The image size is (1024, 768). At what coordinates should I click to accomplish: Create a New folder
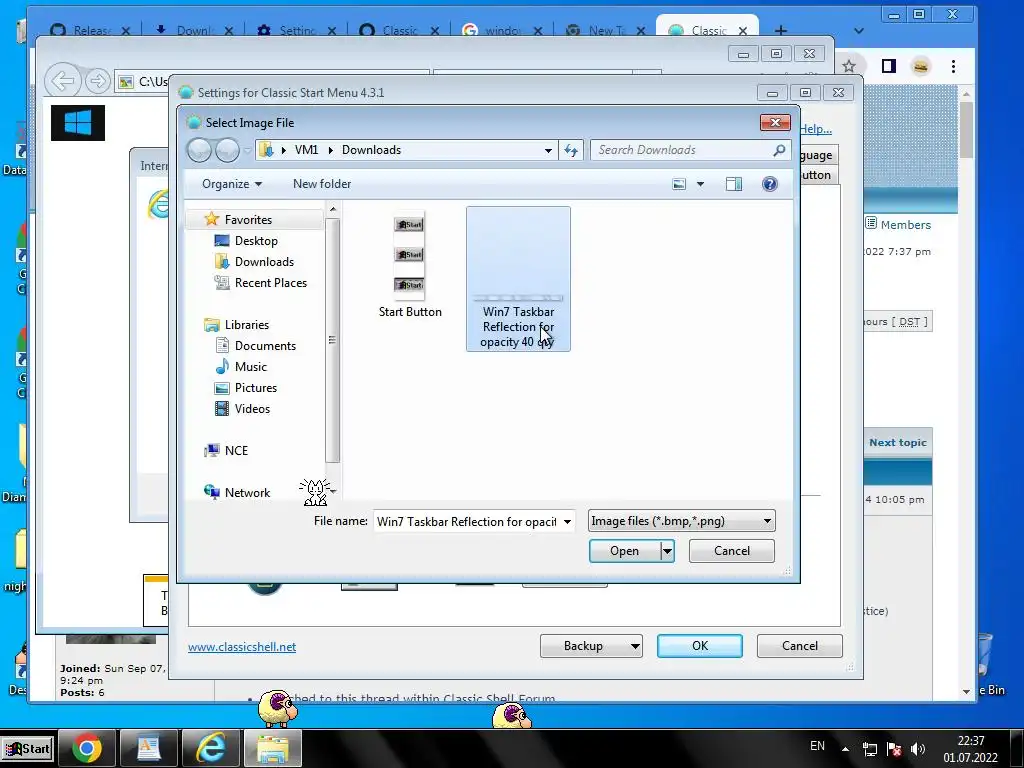point(322,184)
